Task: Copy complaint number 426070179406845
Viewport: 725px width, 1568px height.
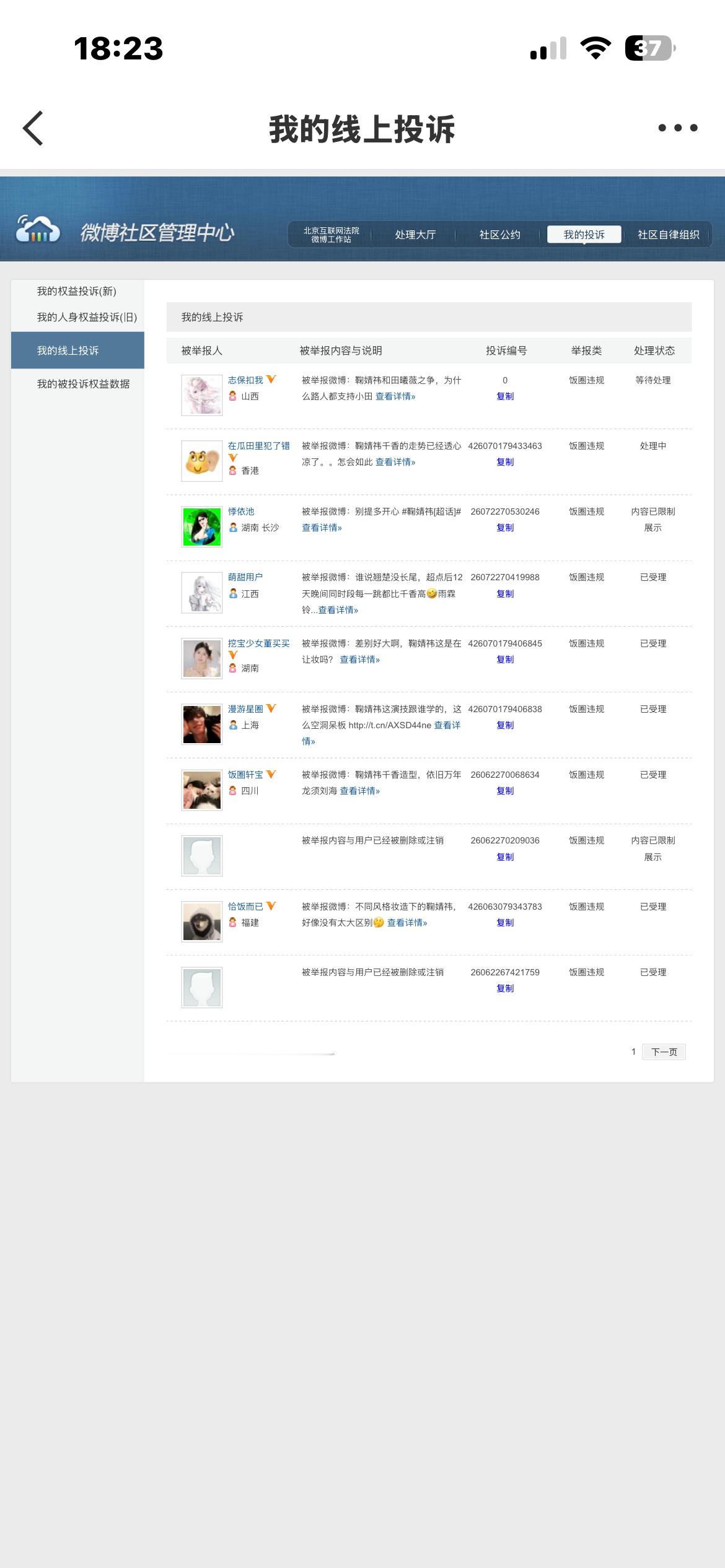Action: [x=505, y=660]
